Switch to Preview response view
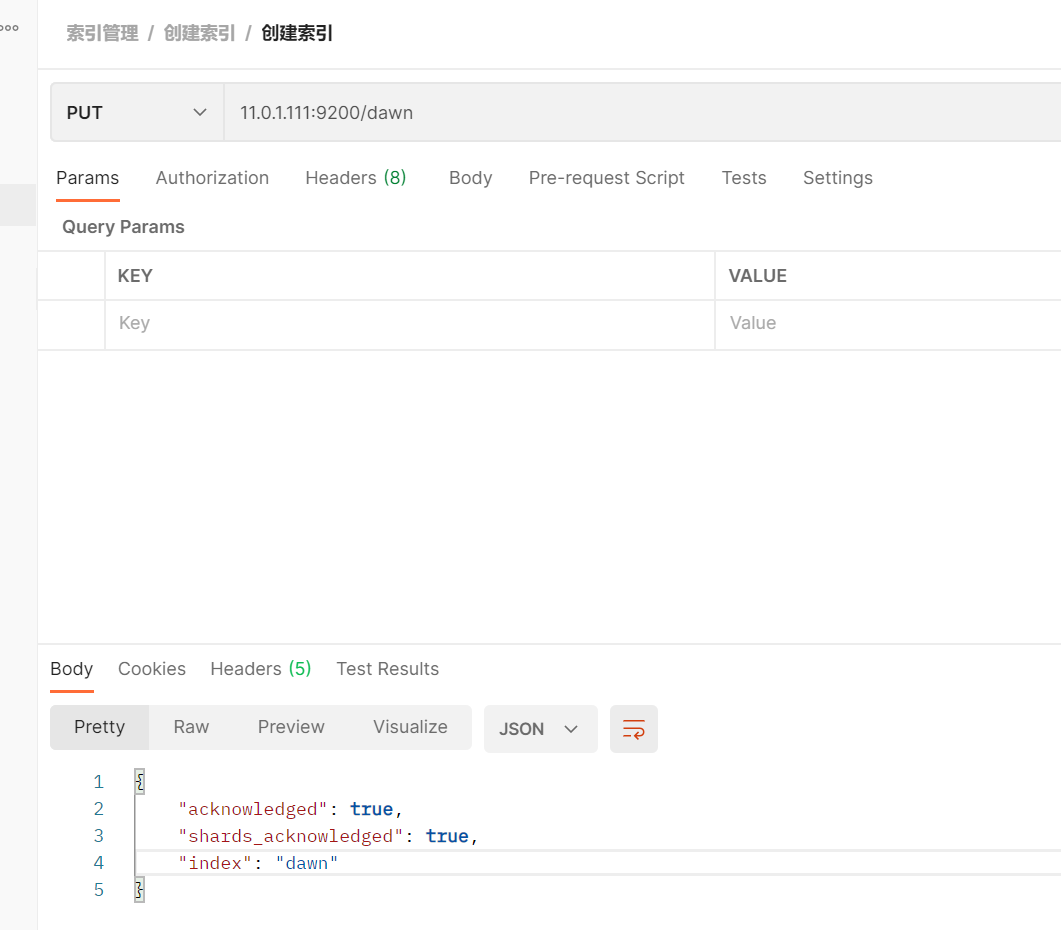 291,727
